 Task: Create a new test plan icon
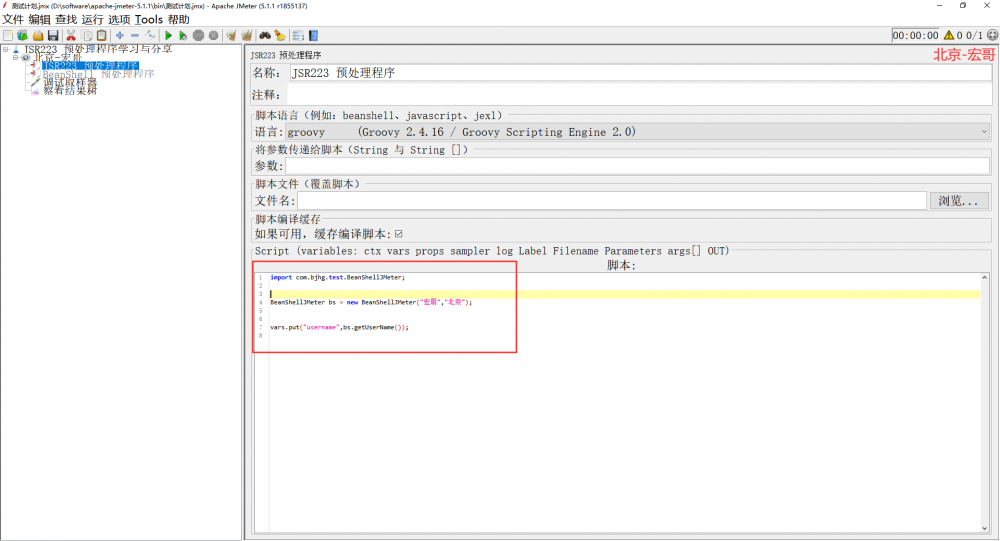[8, 36]
